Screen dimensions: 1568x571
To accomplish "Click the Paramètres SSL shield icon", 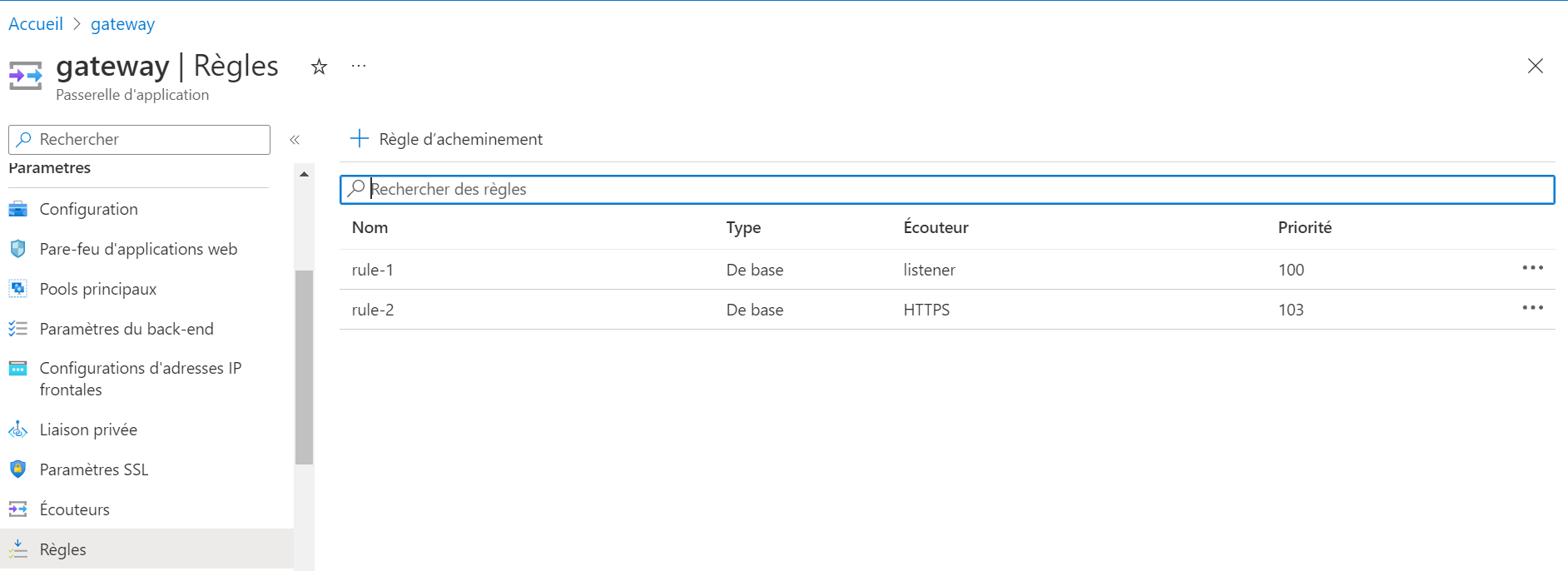I will 17,469.
